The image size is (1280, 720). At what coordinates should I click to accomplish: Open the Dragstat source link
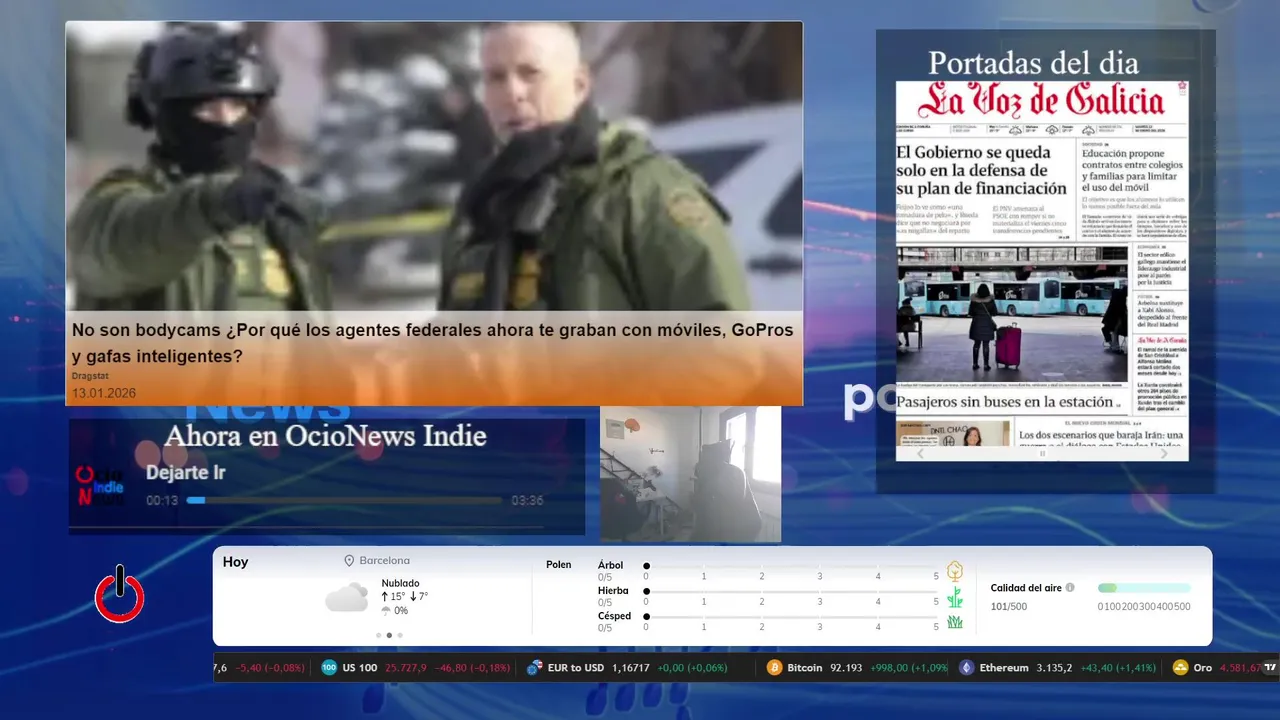[90, 376]
